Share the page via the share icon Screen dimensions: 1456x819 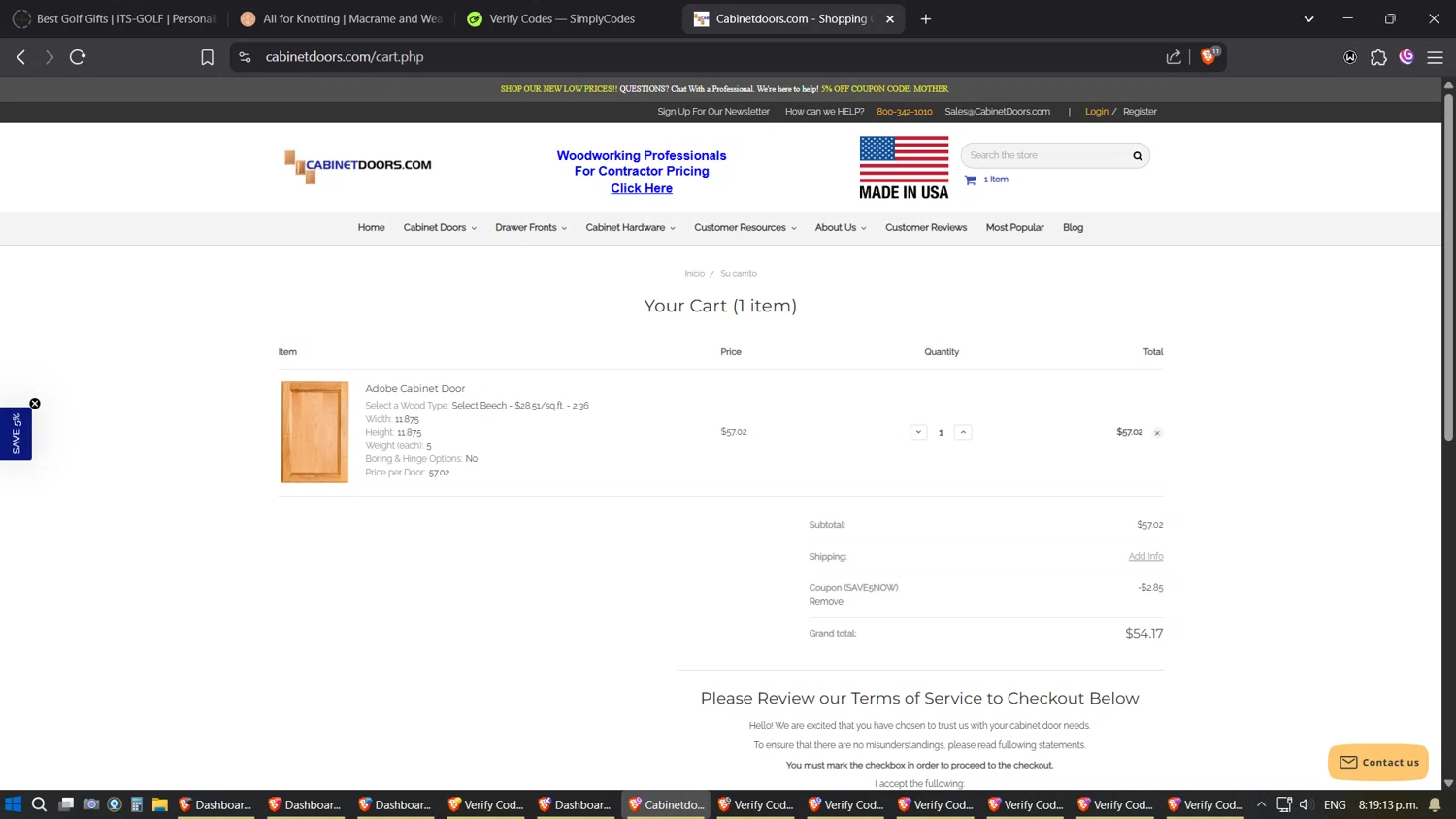(x=1174, y=57)
